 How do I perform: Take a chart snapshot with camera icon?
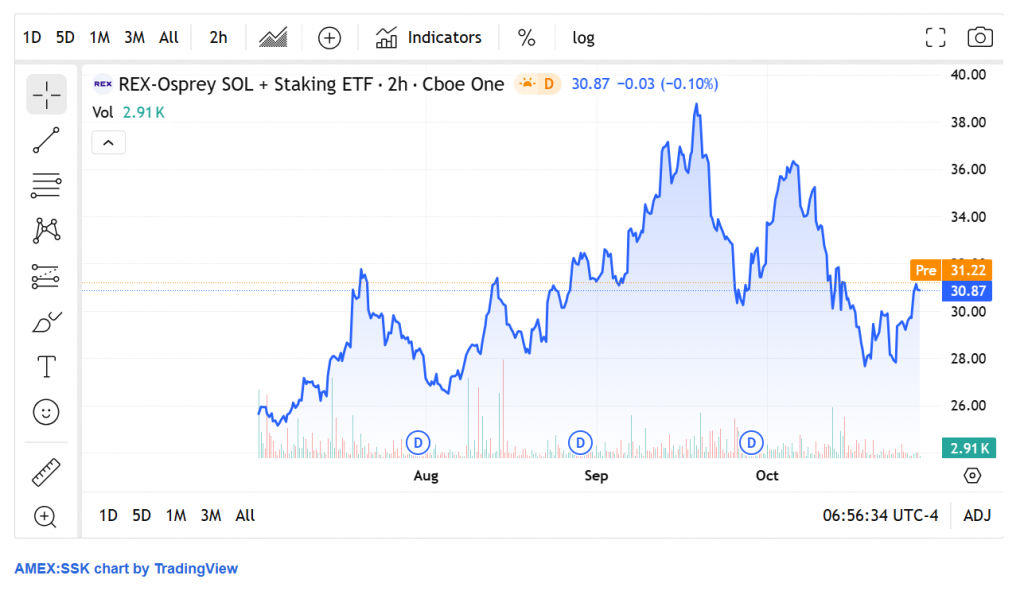pos(979,38)
